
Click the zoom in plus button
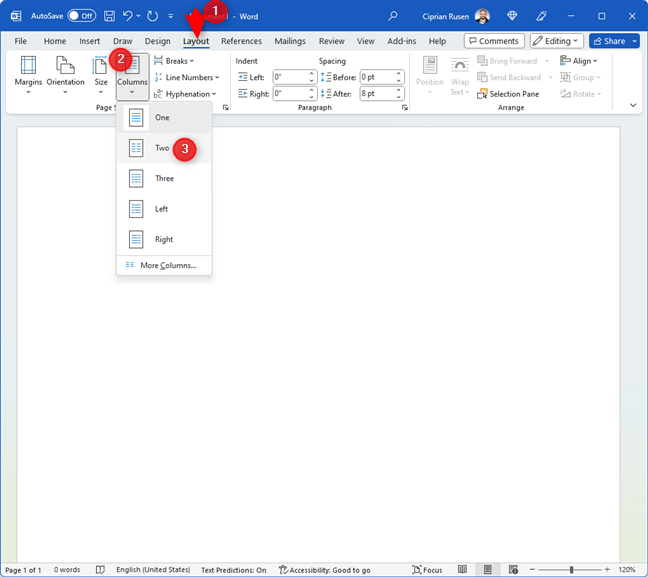pyautogui.click(x=607, y=570)
